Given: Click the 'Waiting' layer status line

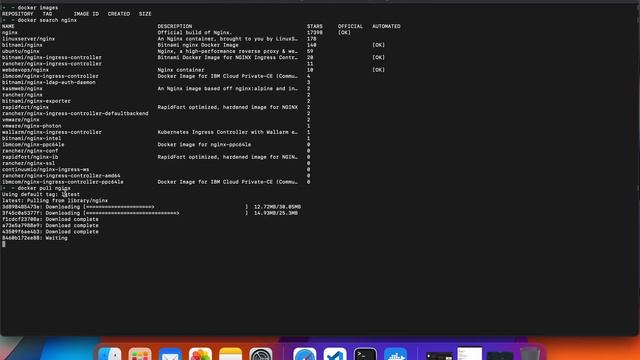Looking at the screenshot, I should point(35,238).
